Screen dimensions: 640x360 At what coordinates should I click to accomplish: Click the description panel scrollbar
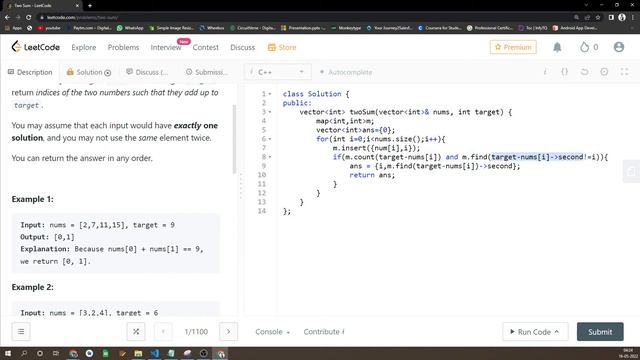(234, 139)
